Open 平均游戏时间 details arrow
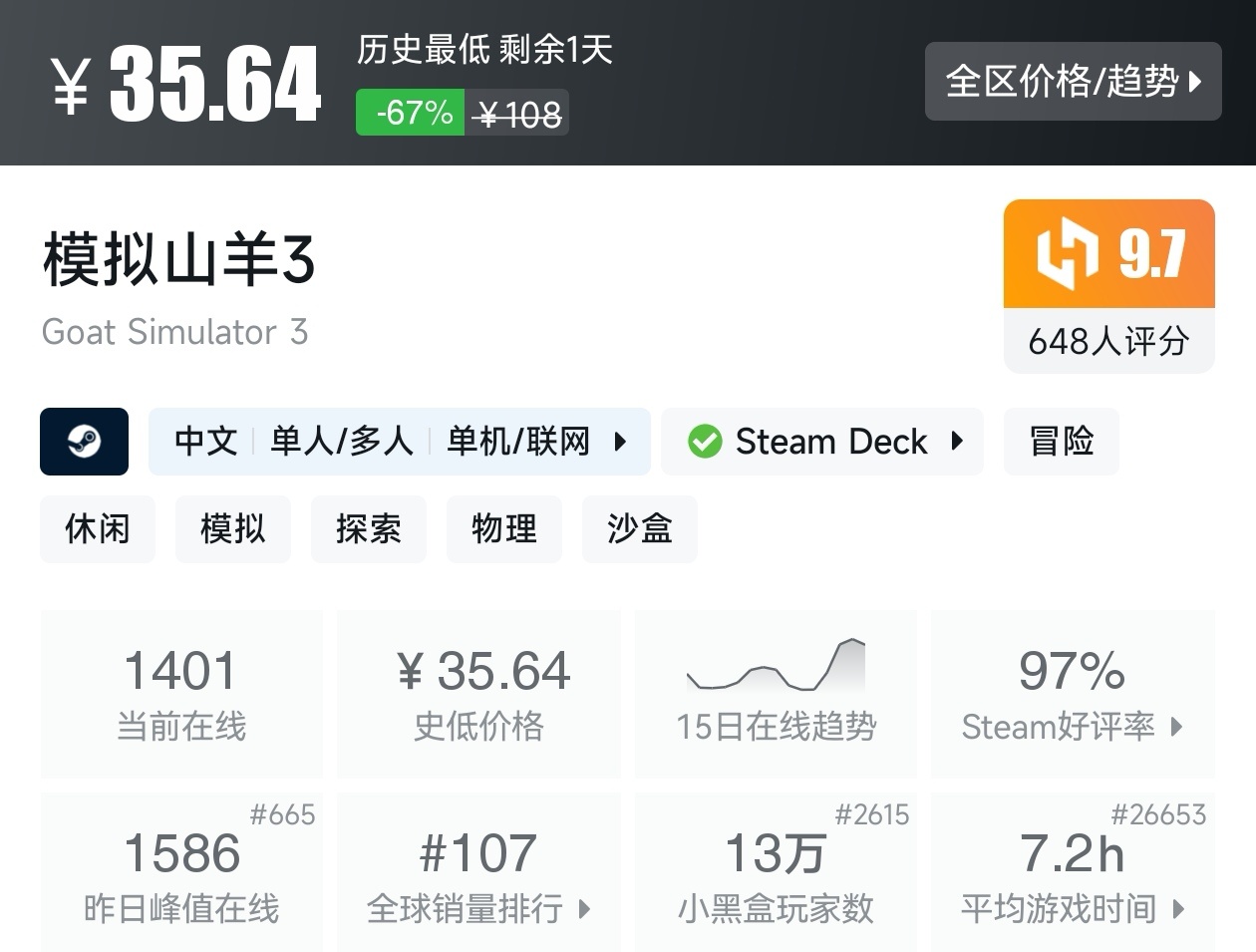 pos(1179,909)
